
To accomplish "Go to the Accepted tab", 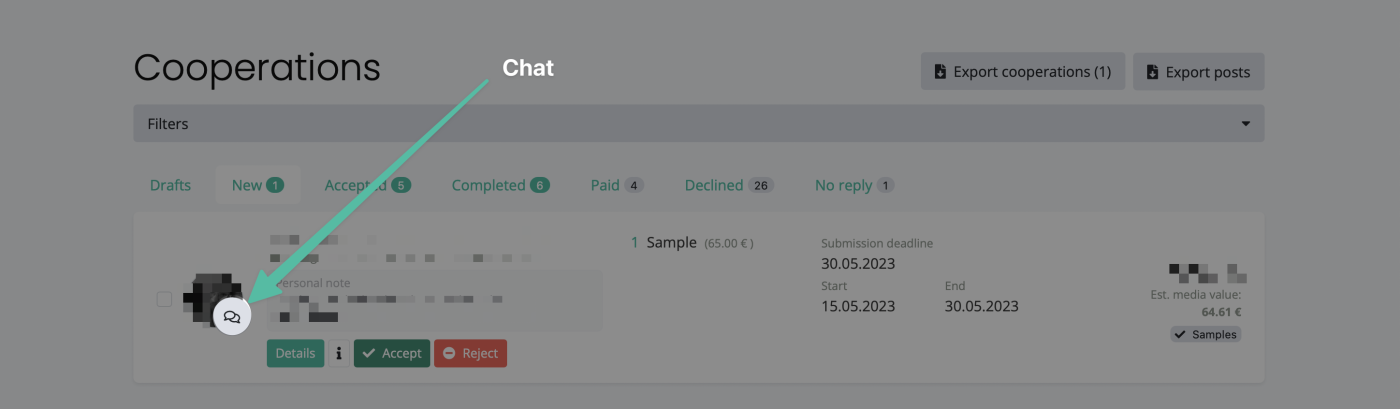I will [x=367, y=185].
